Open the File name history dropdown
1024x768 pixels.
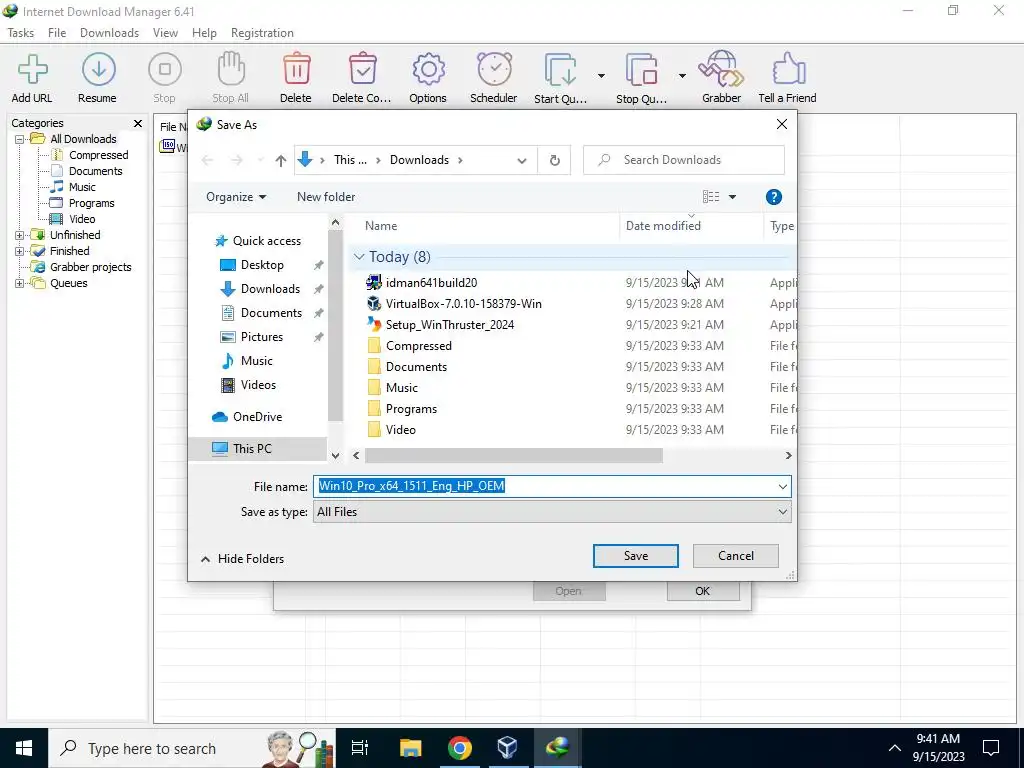pos(782,487)
